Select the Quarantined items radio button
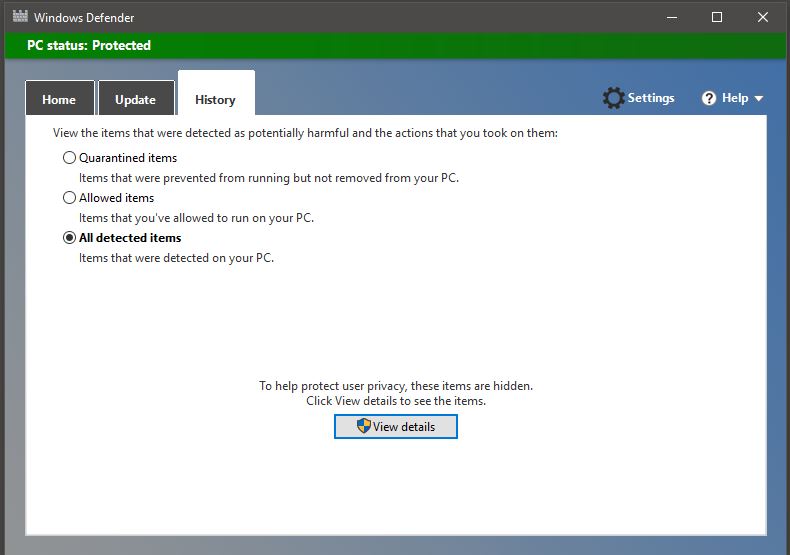Screen dimensions: 790x555 [70, 158]
